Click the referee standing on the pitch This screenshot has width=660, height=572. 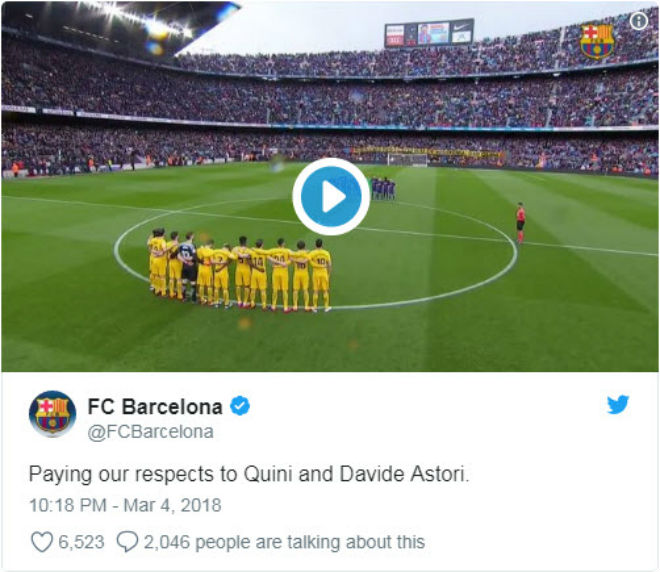520,221
